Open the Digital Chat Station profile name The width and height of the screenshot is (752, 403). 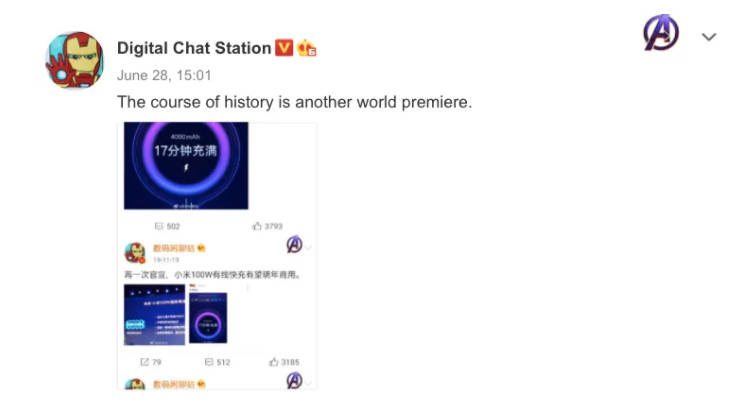coord(194,48)
